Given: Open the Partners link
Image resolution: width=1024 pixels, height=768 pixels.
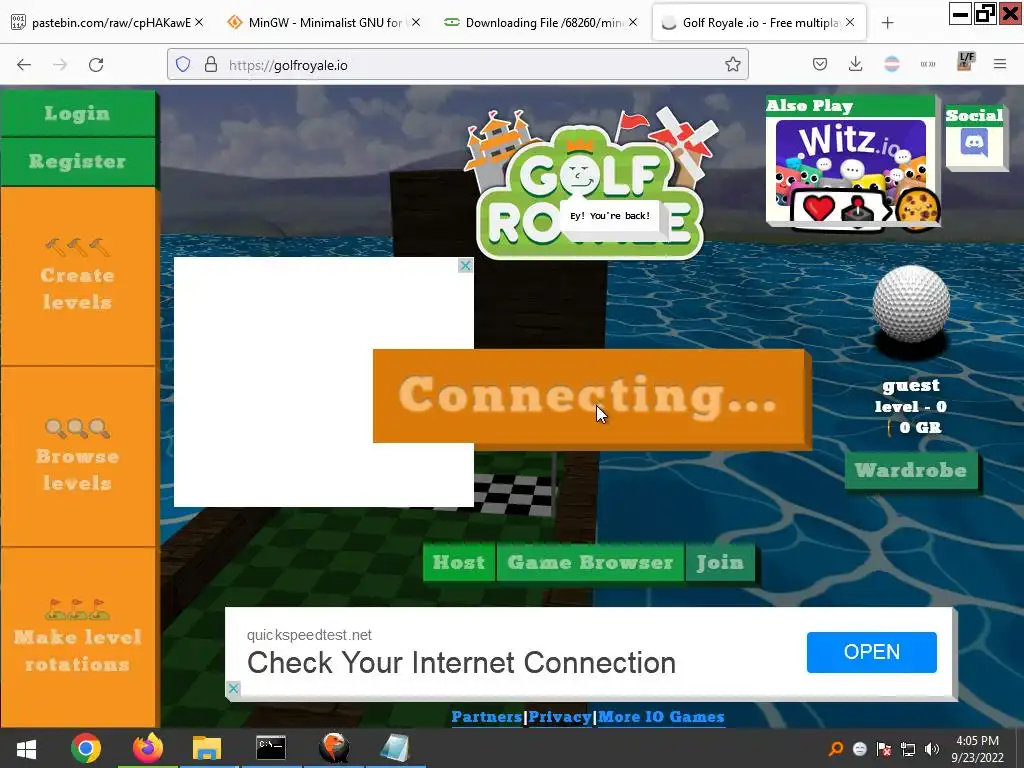Looking at the screenshot, I should 487,717.
